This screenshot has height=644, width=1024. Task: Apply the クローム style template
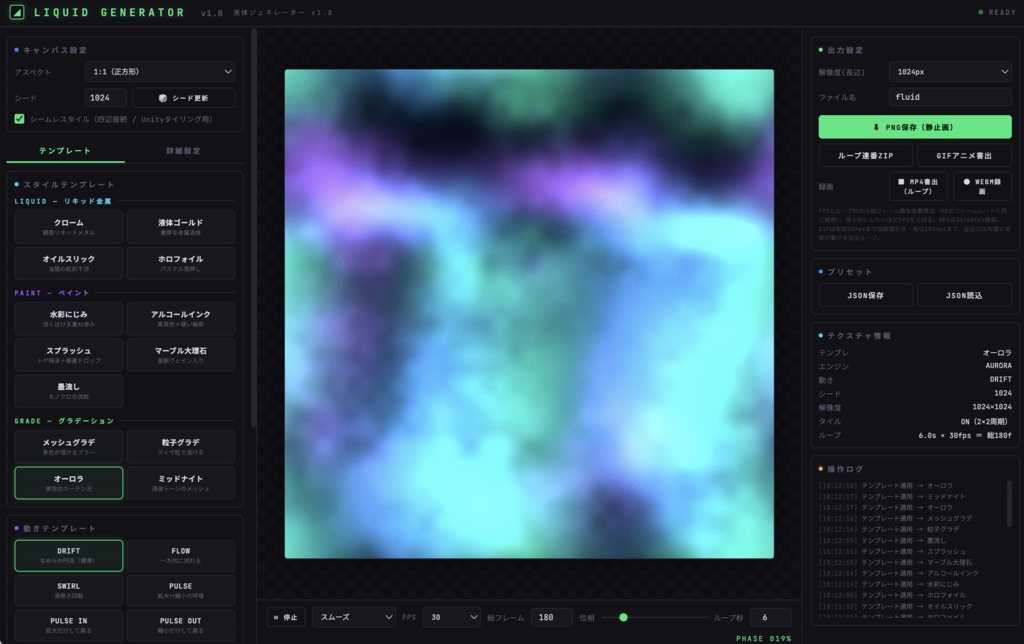[69, 227]
